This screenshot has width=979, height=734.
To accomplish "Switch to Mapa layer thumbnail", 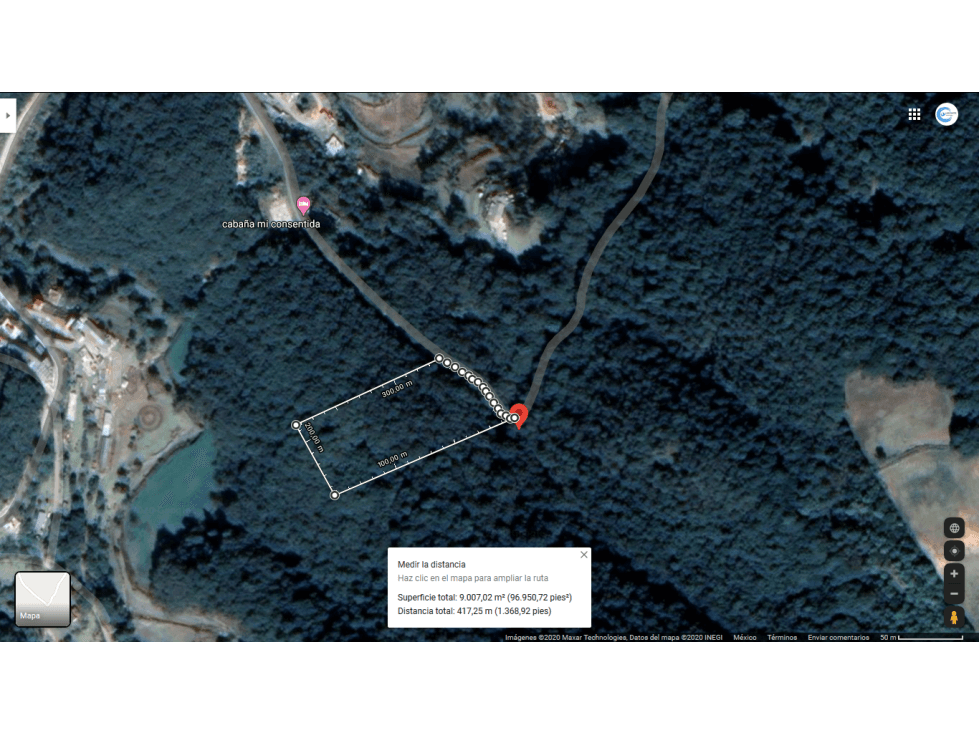I will pyautogui.click(x=42, y=599).
